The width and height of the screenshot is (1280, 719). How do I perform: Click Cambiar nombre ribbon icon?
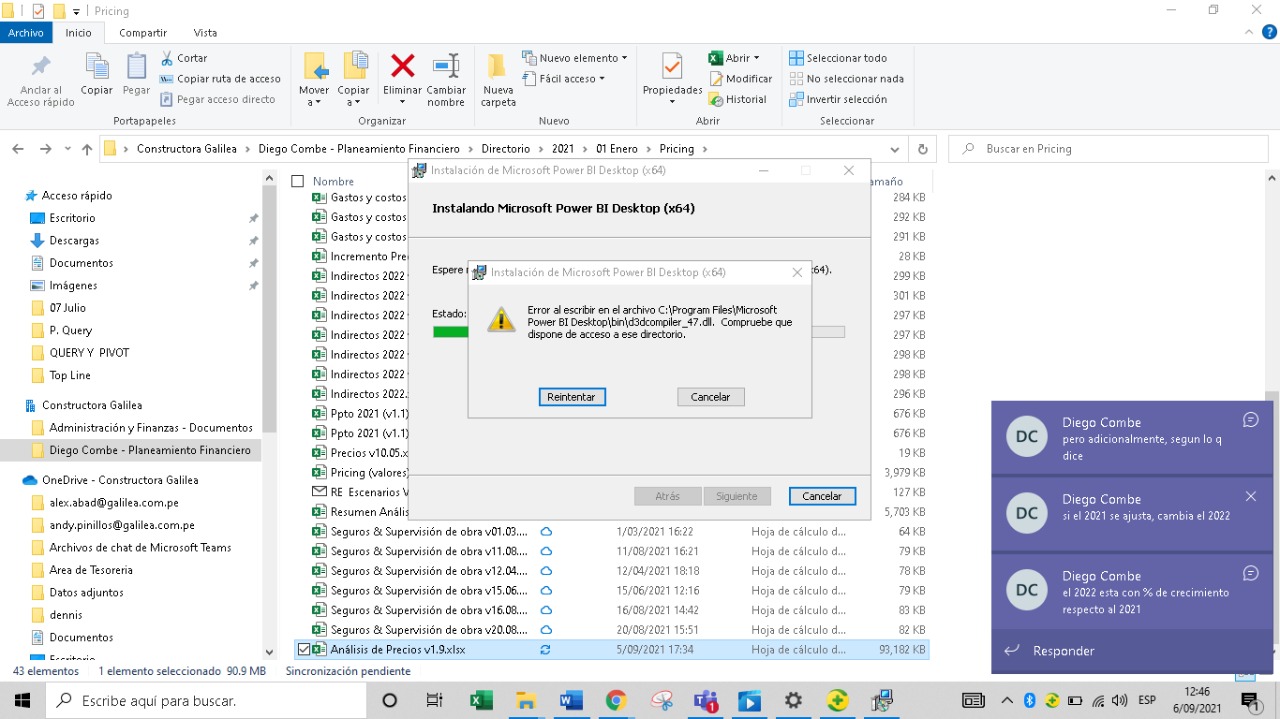click(x=446, y=67)
